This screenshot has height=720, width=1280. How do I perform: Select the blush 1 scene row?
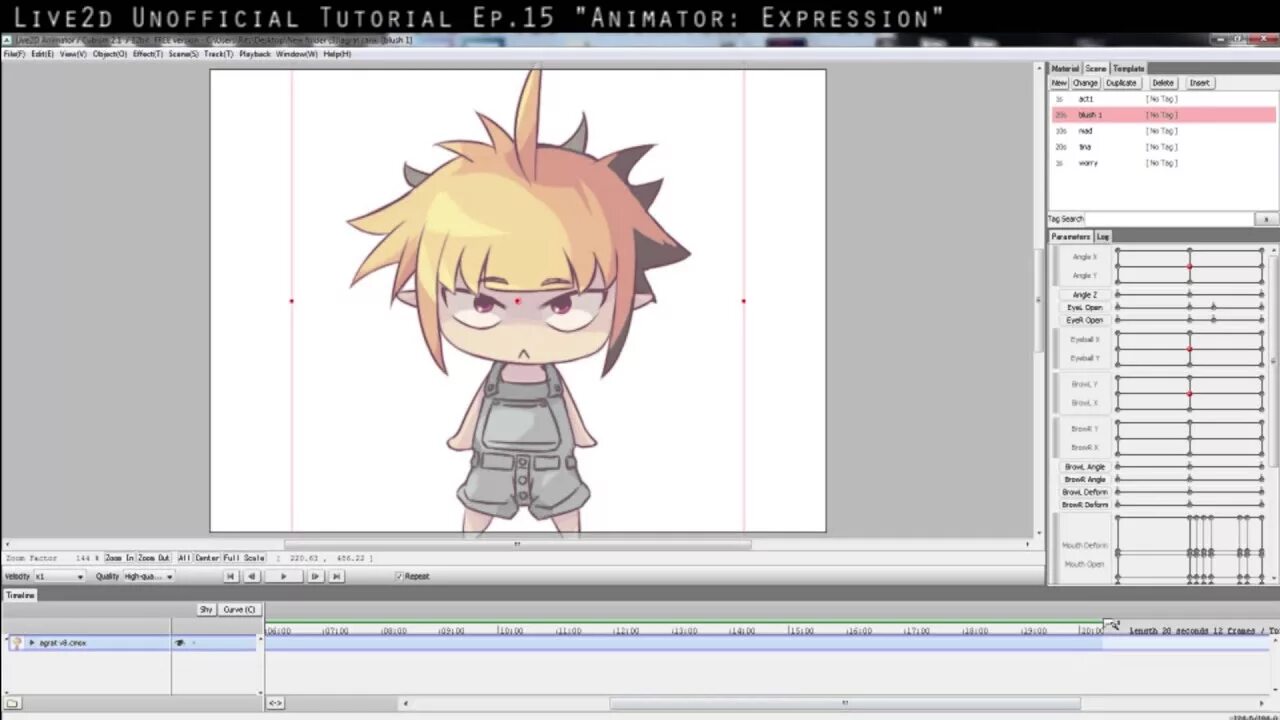1163,115
